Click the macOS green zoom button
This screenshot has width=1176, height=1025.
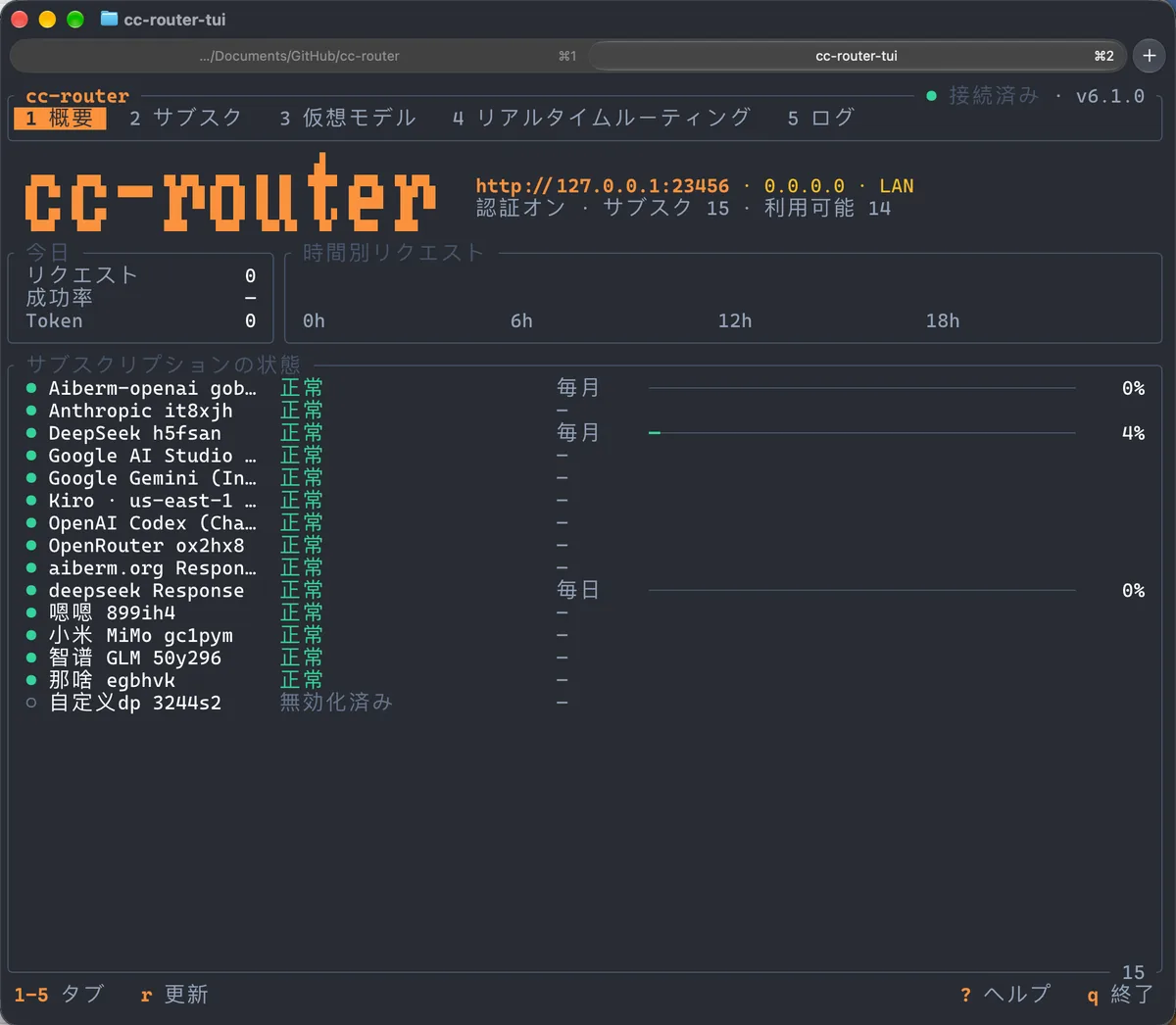75,20
